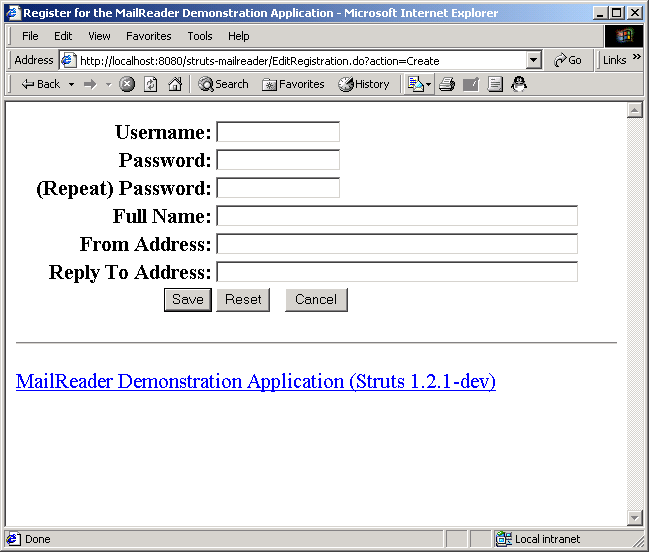Click the scrollbar up arrow

635,110
